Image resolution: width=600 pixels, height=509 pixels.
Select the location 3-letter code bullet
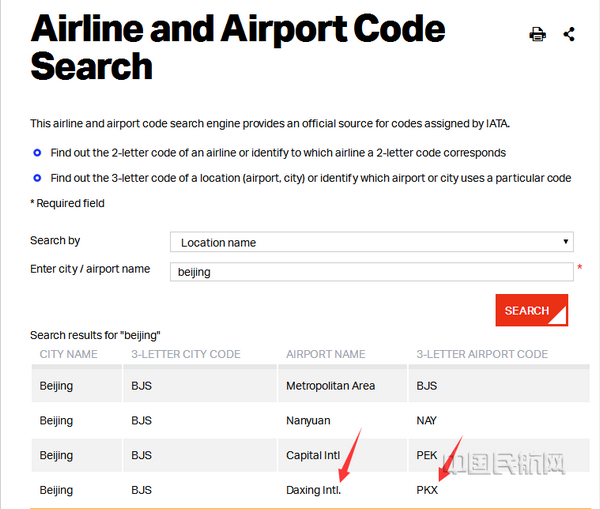coord(37,178)
